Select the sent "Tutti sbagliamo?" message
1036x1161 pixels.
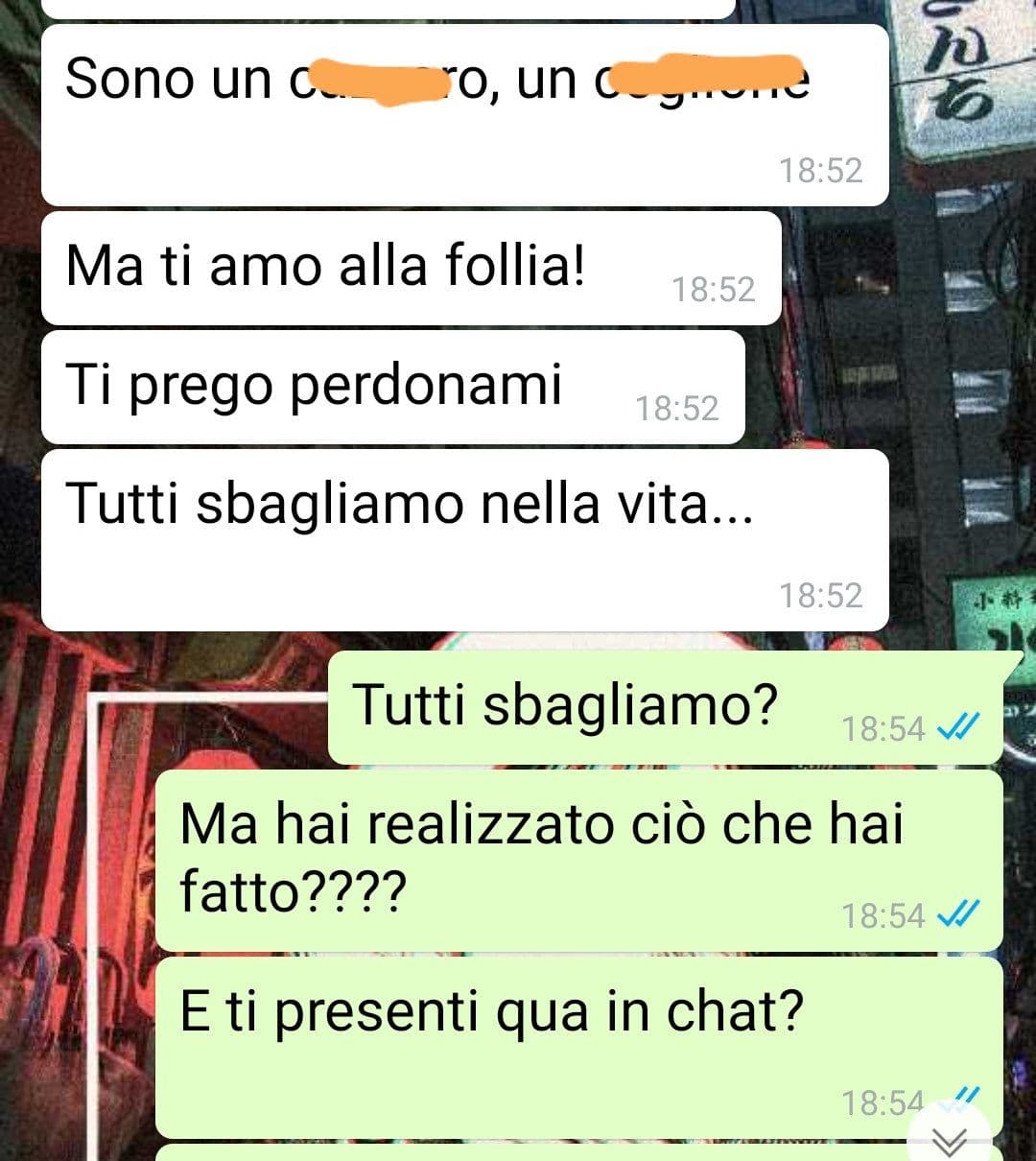pos(666,708)
